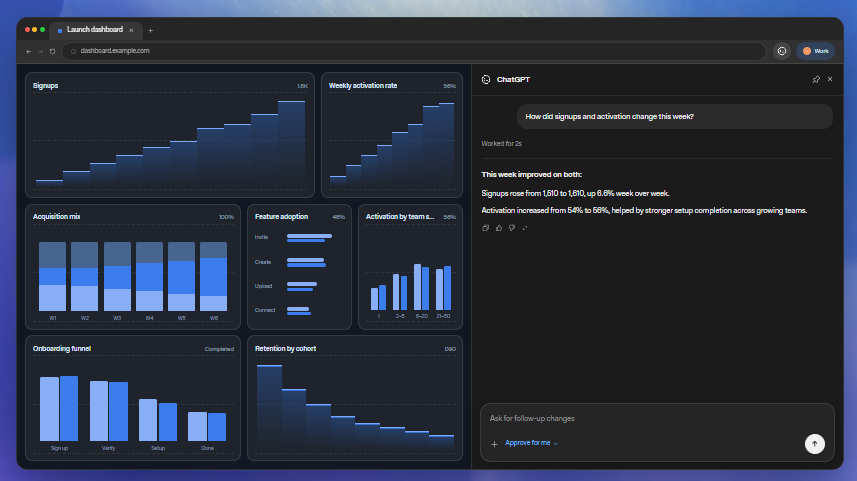Copy the ChatGPT response
Screen dimensions: 857x481
pyautogui.click(x=485, y=228)
